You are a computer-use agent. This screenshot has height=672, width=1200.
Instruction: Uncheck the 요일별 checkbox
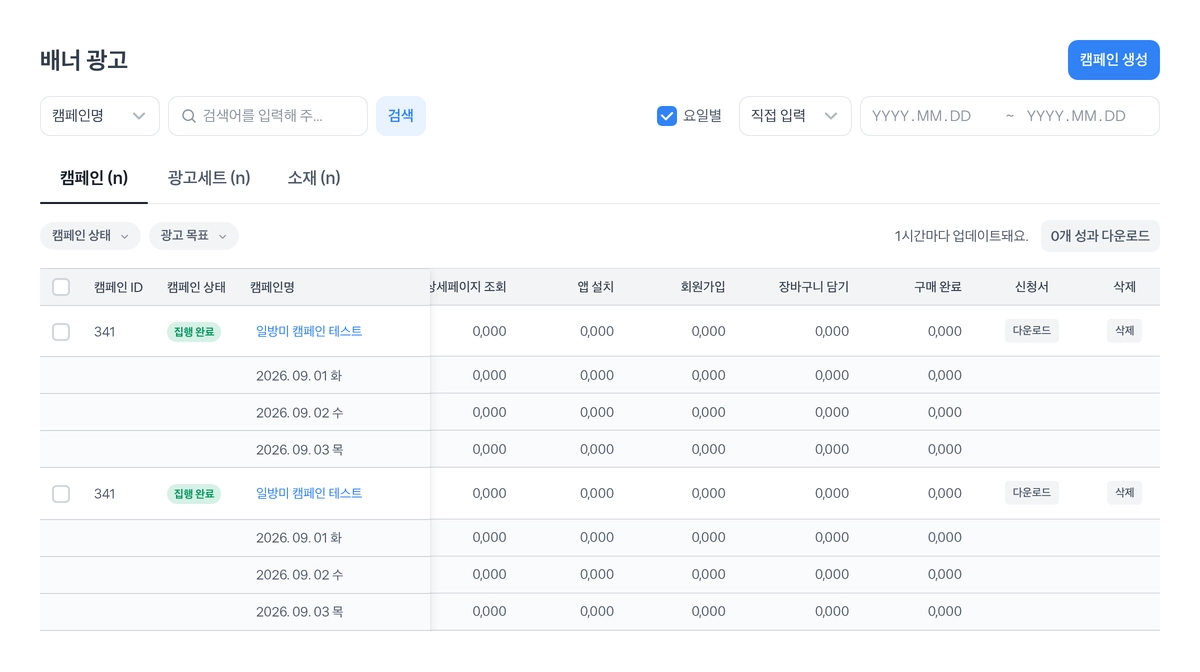click(x=667, y=116)
